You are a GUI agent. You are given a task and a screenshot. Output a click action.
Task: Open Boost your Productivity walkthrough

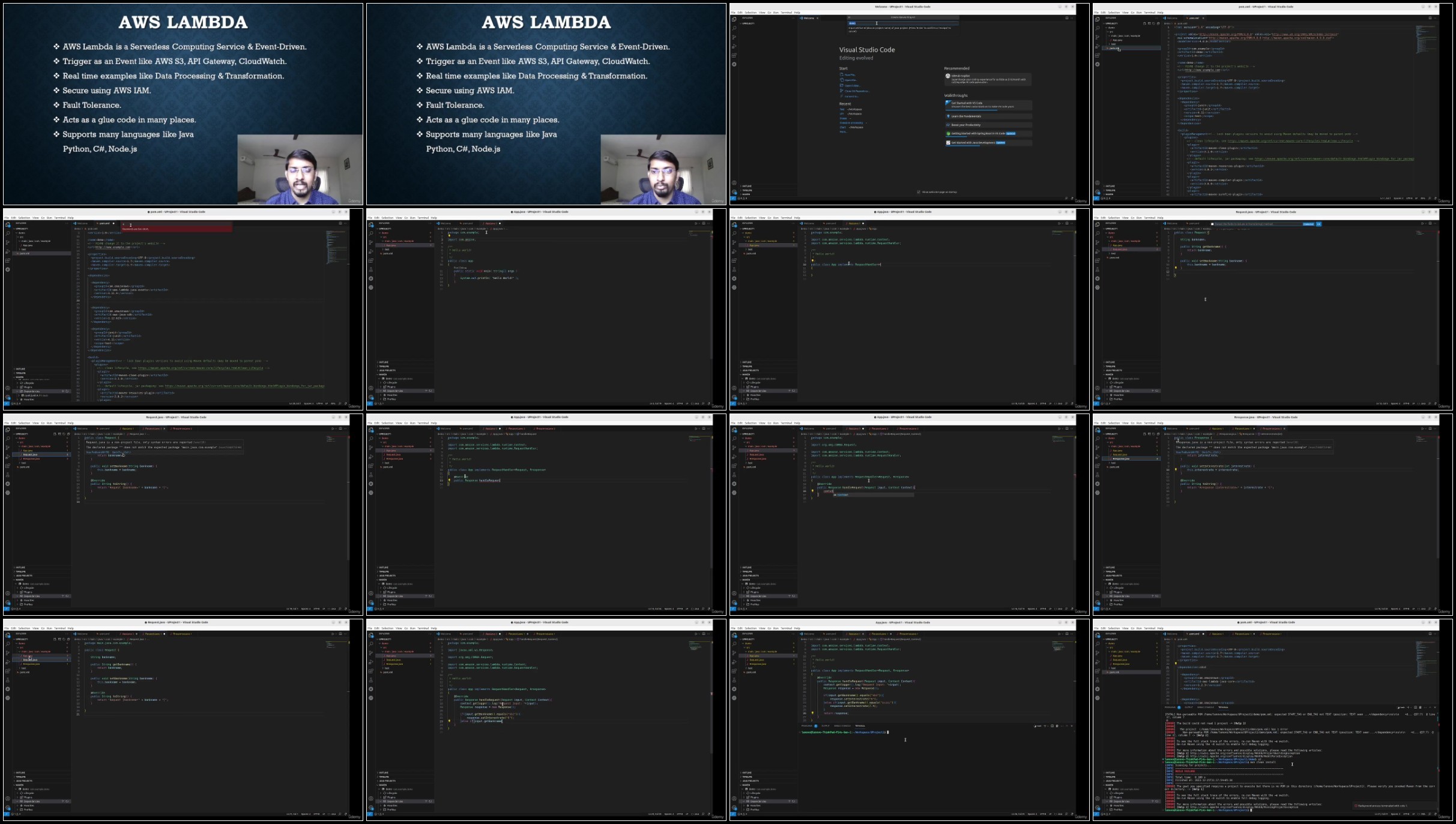pyautogui.click(x=989, y=125)
